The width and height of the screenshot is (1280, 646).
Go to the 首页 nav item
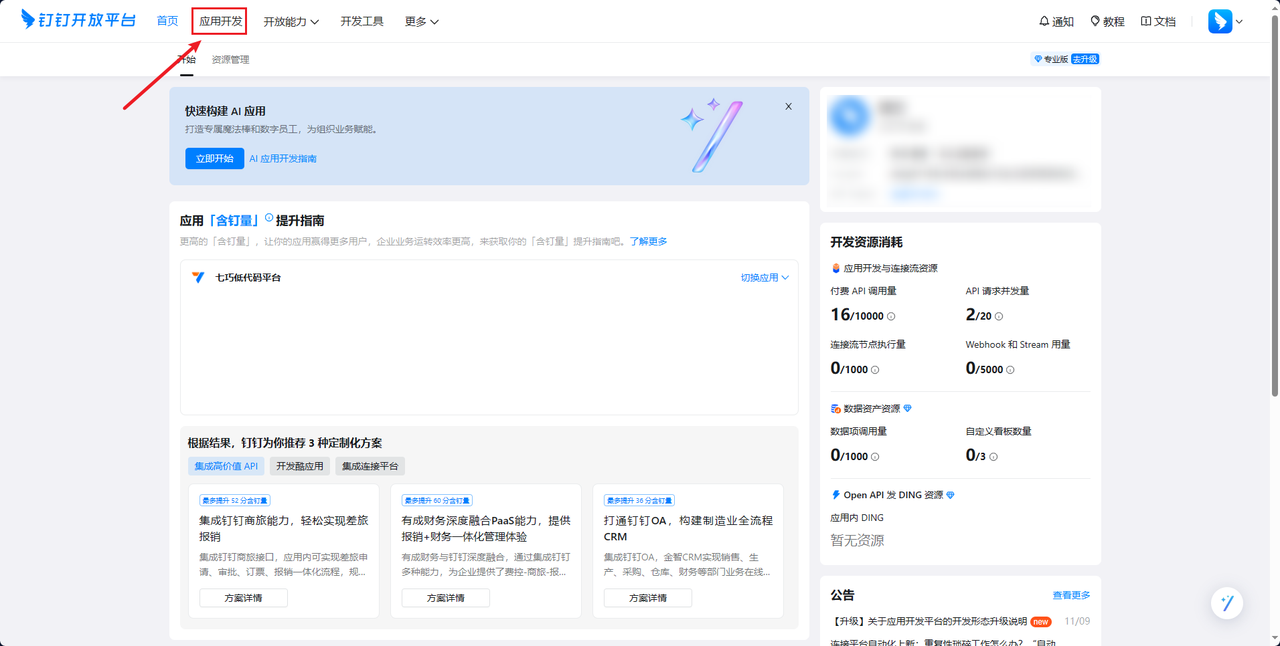[168, 21]
